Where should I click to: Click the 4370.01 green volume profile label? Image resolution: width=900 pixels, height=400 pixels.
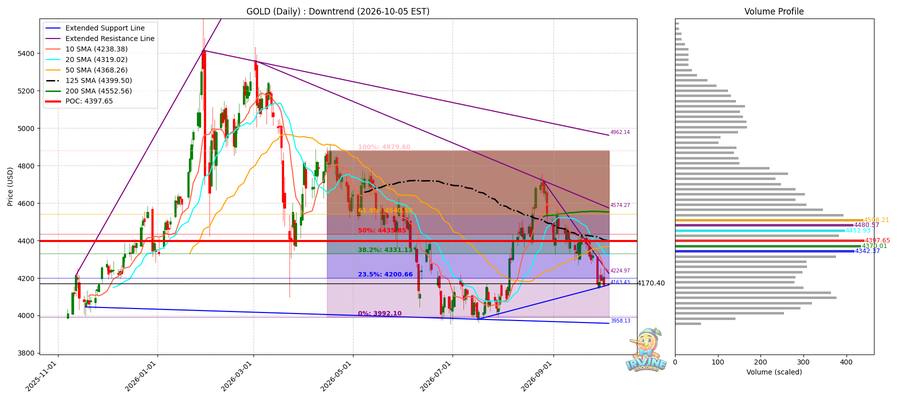coord(874,246)
